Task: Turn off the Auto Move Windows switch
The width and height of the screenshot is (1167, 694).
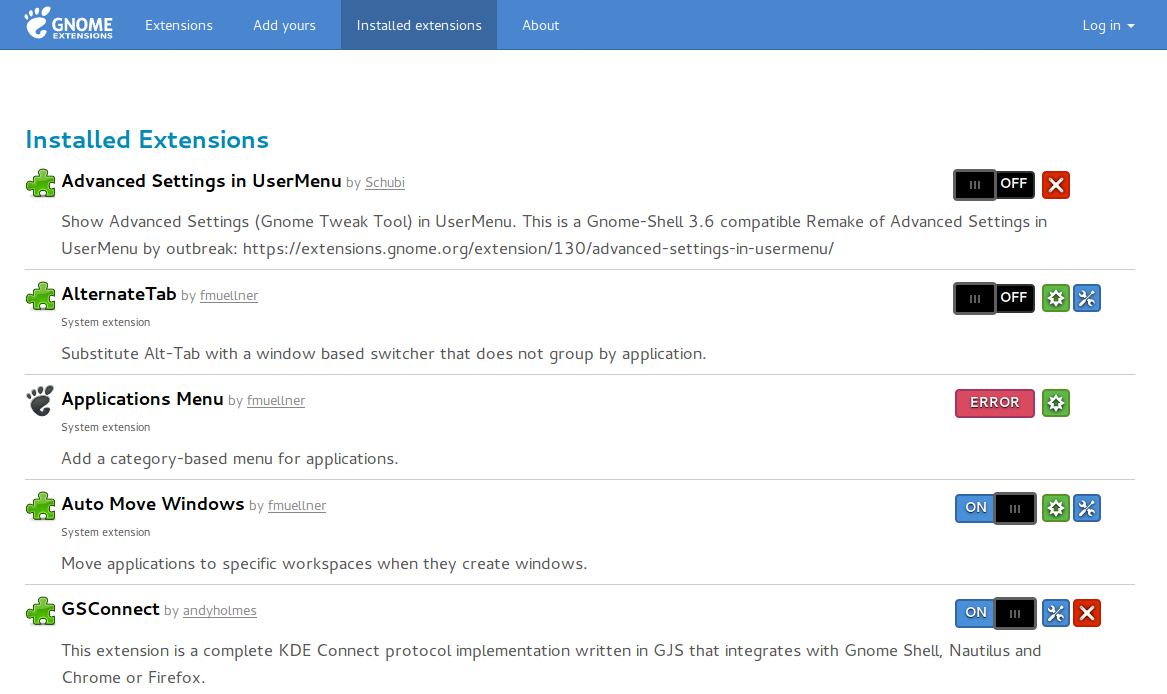Action: 995,508
